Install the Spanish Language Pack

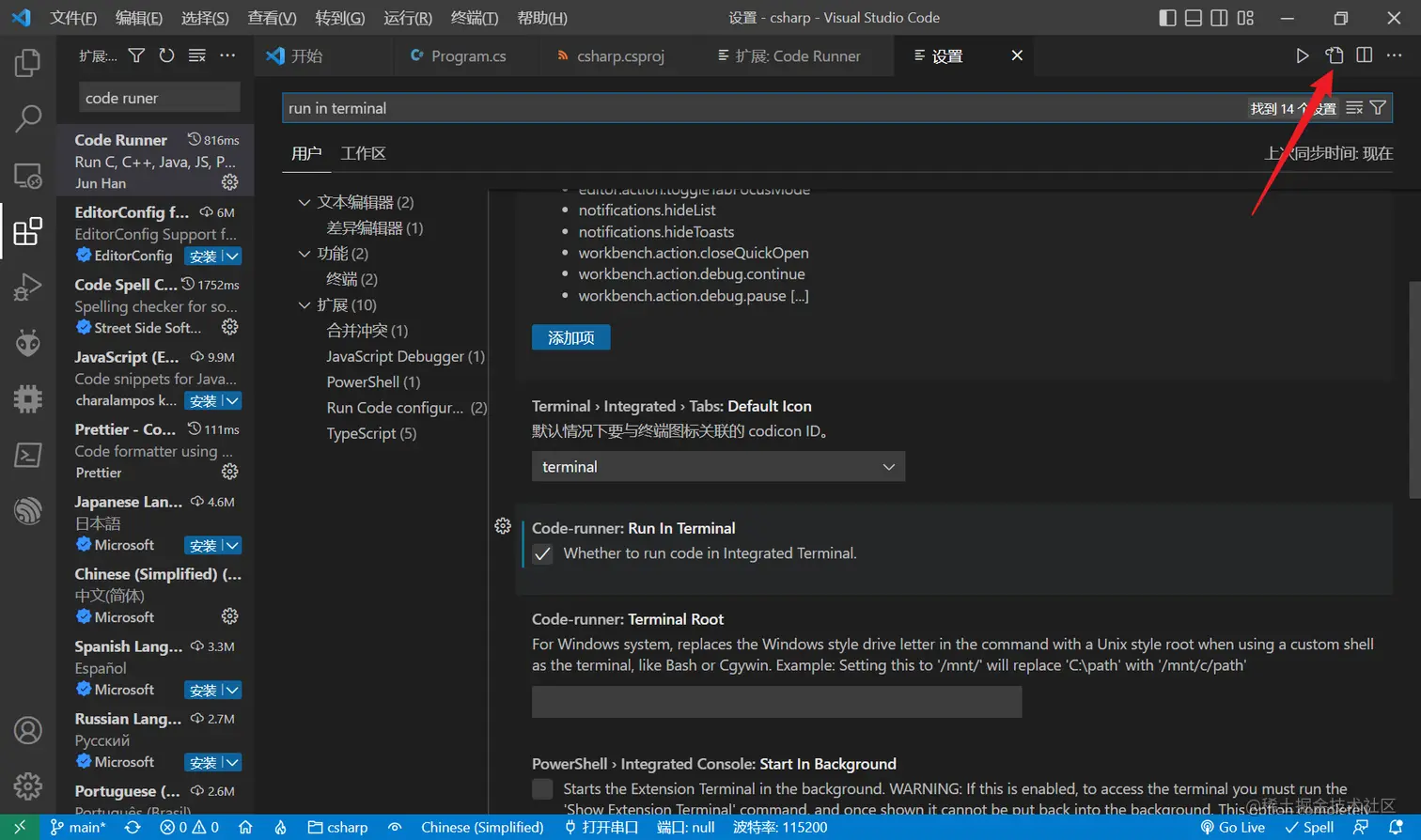[x=203, y=691]
